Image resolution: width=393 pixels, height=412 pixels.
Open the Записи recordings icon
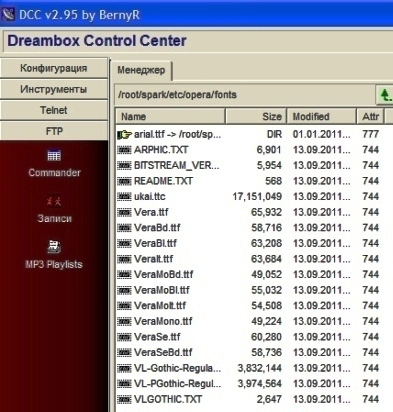coord(54,201)
